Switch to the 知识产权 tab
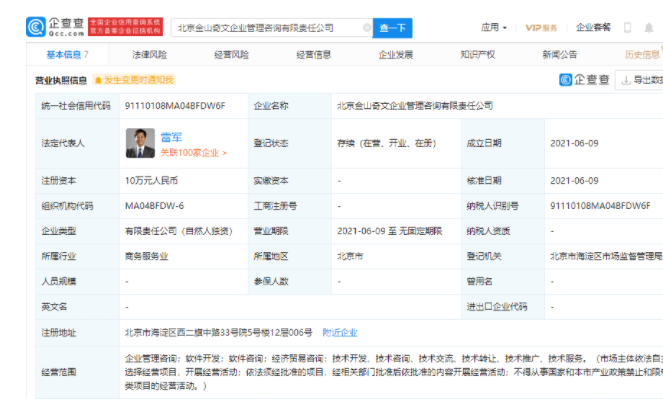Viewport: 663px width, 406px height. point(477,55)
